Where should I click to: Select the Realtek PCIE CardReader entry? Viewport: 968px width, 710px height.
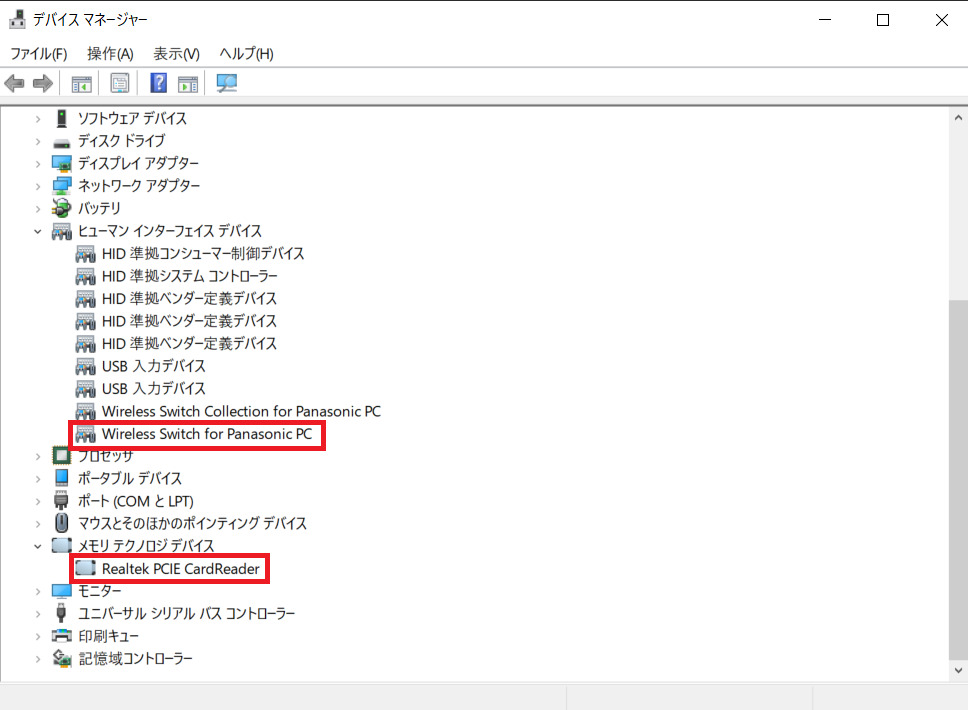181,569
